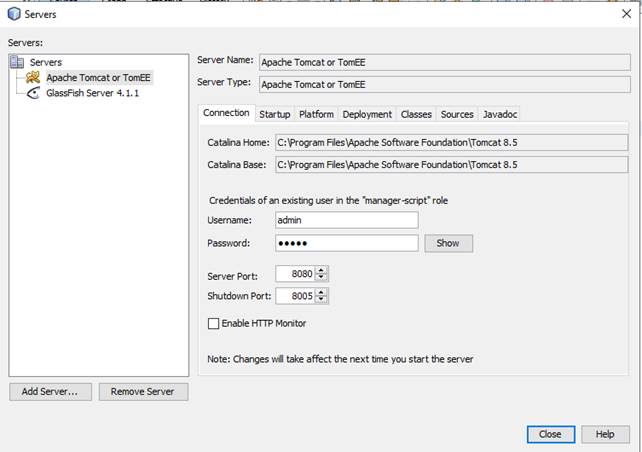Click the Apache Tomcat cat icon
The image size is (642, 452).
tap(33, 77)
